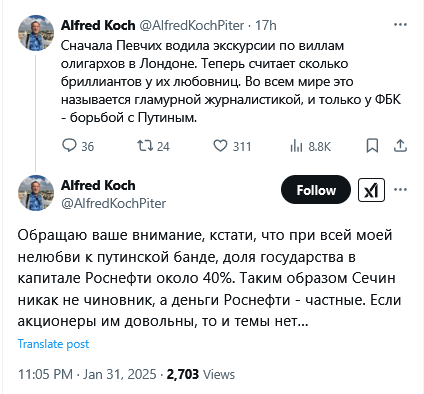424x394 pixels.
Task: Like the tweet with 311 hearts
Action: pos(220,146)
